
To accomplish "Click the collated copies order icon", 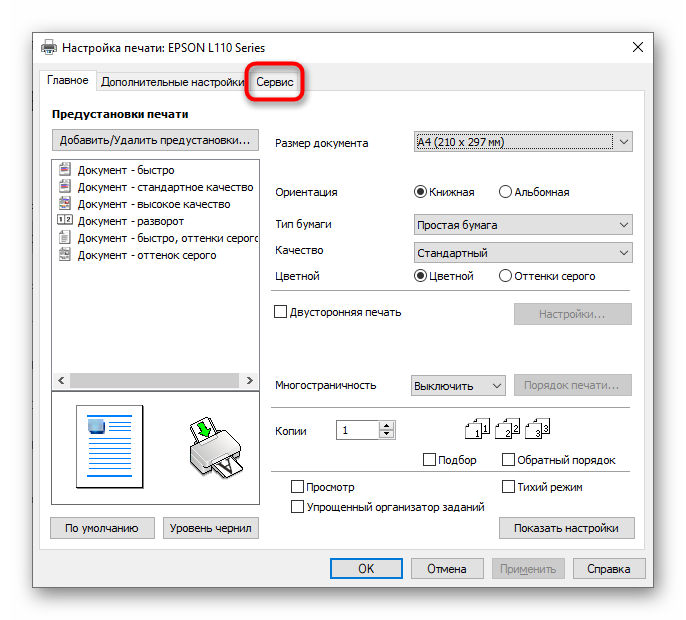I will (509, 429).
